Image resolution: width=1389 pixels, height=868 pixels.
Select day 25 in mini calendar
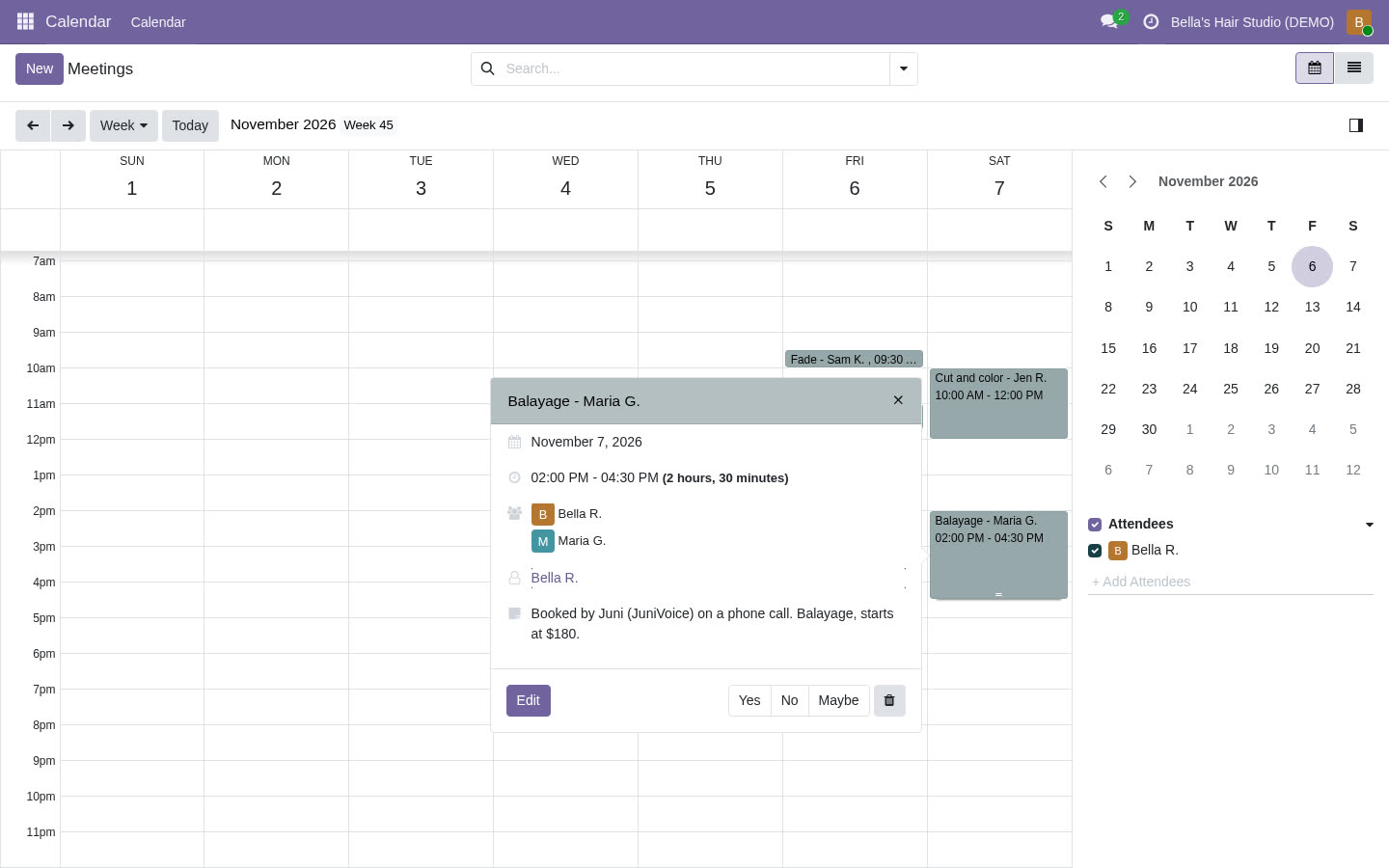pos(1231,389)
